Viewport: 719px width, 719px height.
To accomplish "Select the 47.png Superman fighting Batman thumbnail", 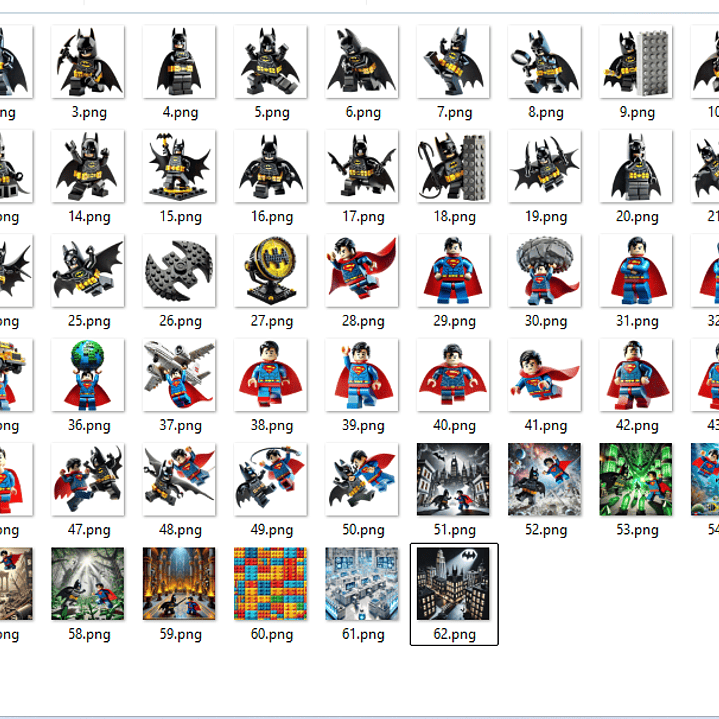I will point(88,479).
